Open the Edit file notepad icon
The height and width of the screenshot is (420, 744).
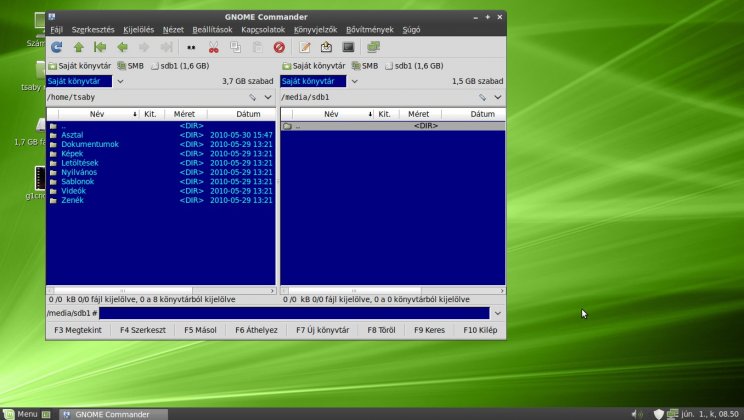(305, 47)
